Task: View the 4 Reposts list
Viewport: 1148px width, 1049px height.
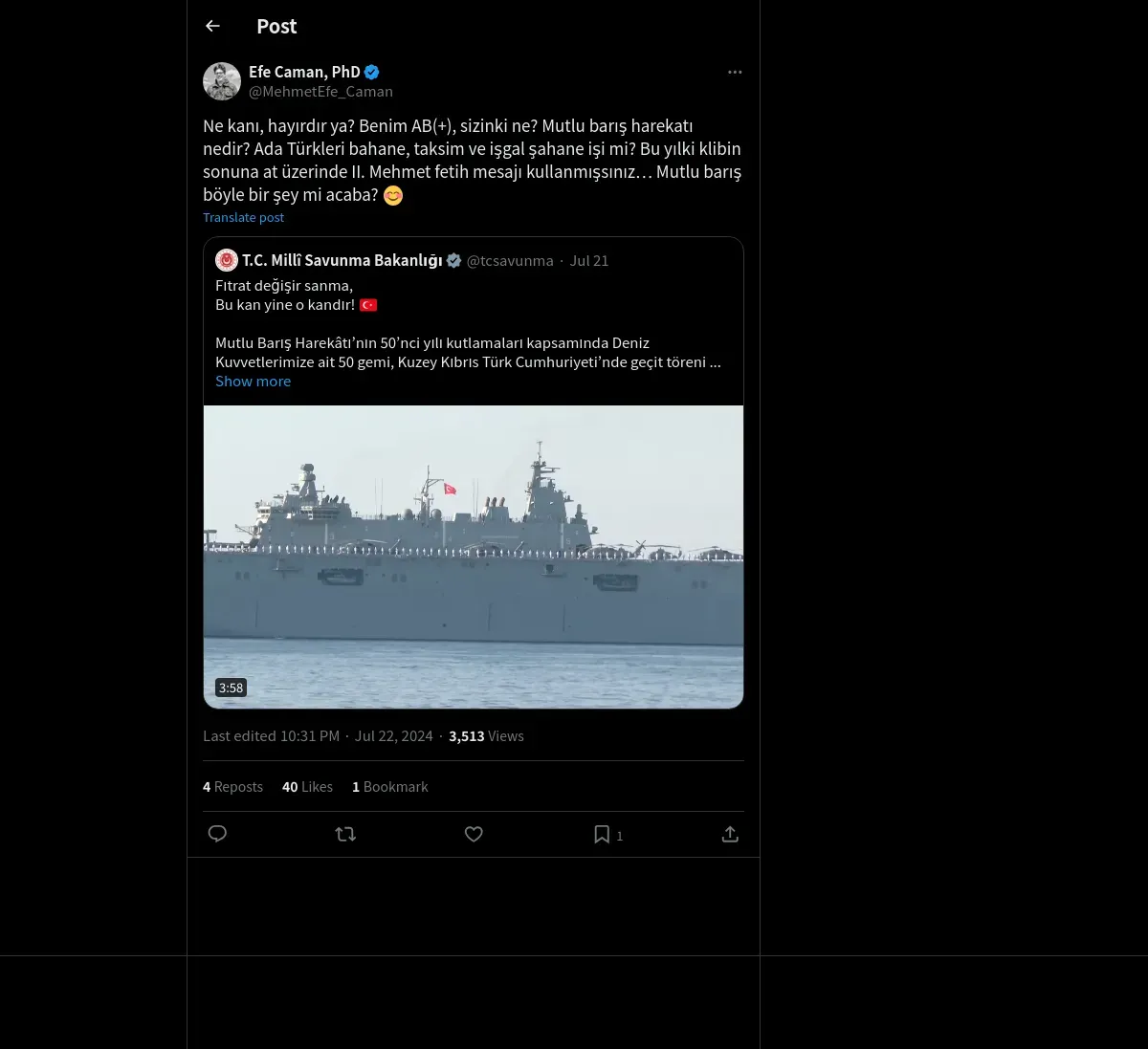Action: [x=232, y=787]
